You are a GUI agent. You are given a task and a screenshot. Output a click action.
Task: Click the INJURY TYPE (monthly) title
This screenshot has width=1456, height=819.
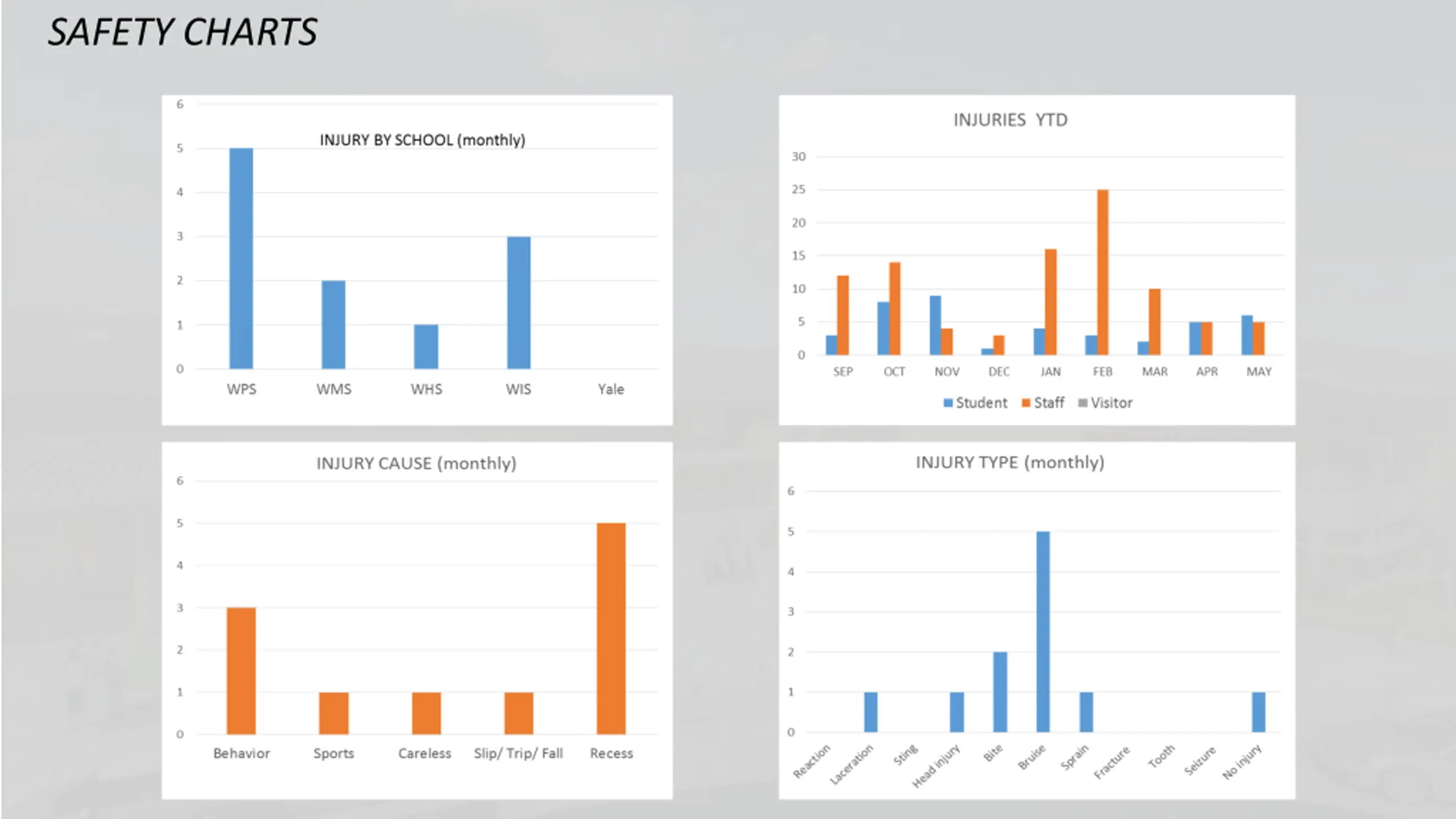coord(1010,462)
